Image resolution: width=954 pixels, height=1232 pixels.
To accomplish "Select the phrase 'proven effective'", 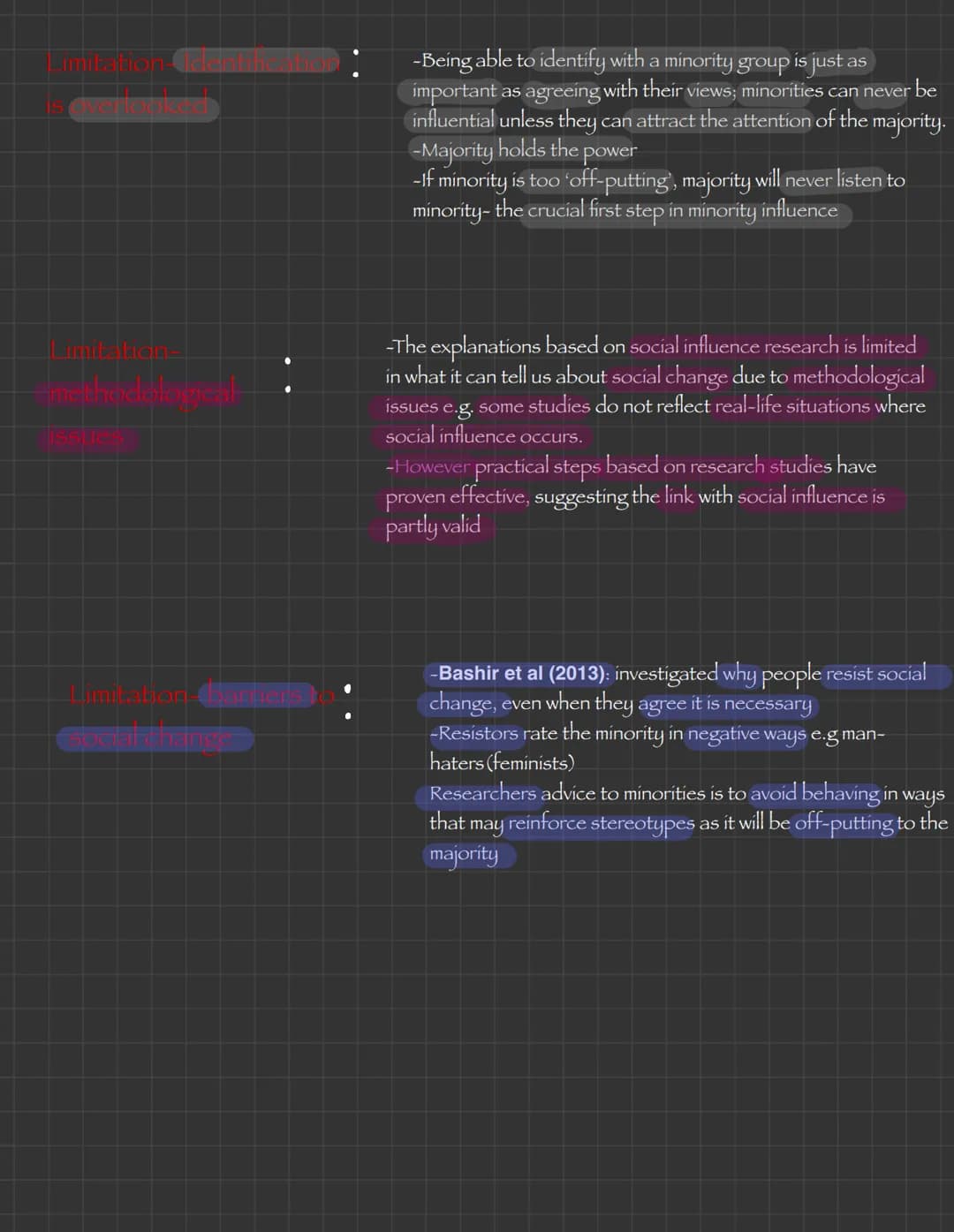I will (457, 496).
